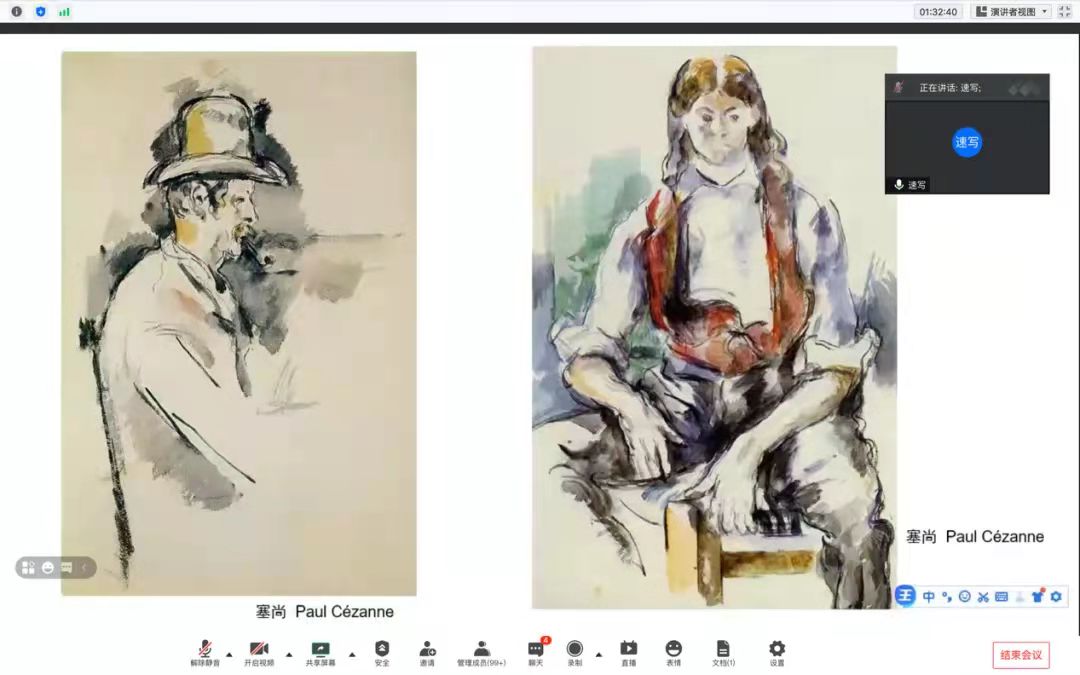
Task: Open grid layout icon in floating mini toolbar
Action: point(28,568)
